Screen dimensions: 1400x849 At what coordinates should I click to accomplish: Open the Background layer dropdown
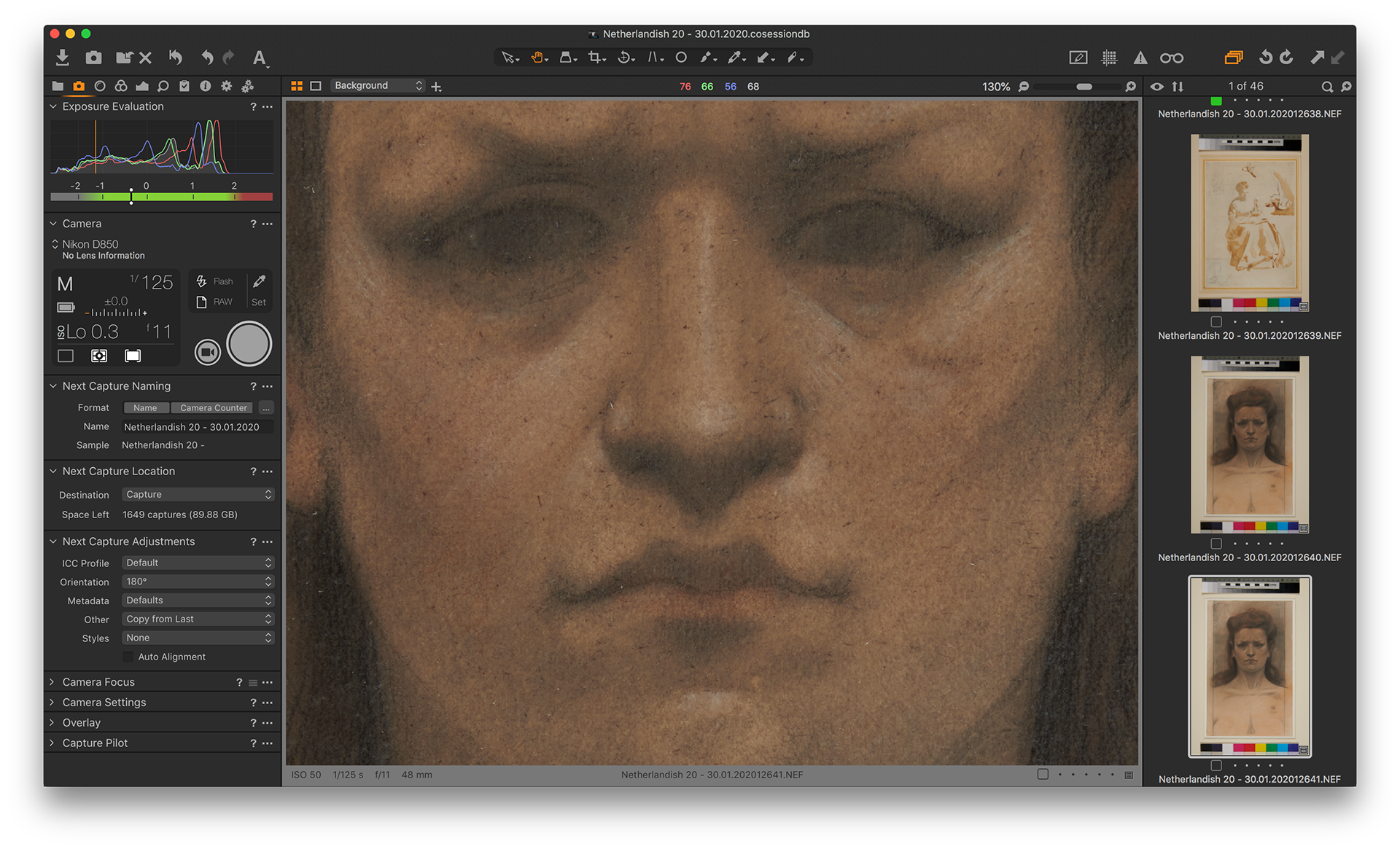click(378, 86)
